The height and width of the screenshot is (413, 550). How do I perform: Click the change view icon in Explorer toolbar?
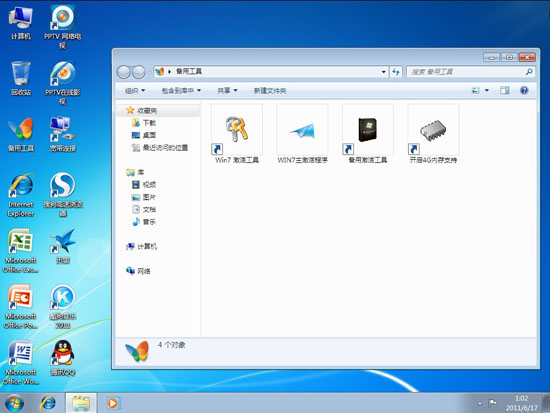[475, 91]
